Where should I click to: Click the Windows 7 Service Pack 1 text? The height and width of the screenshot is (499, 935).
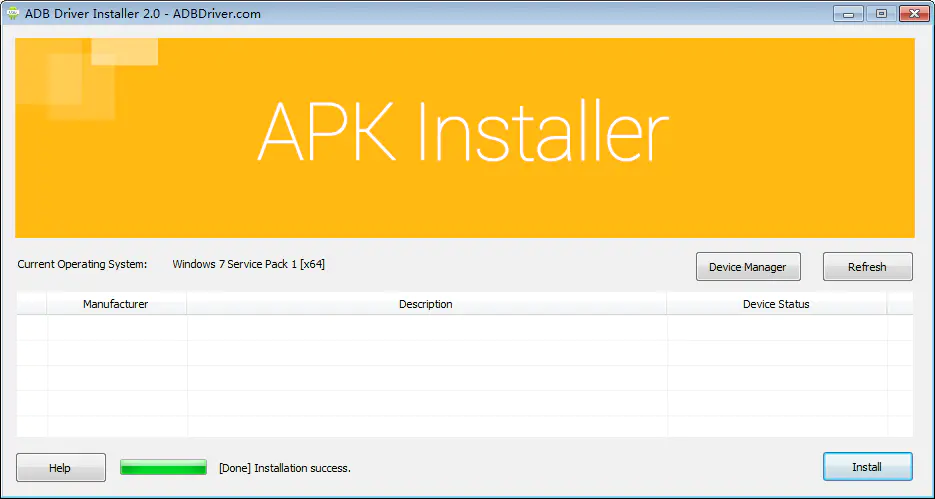pyautogui.click(x=248, y=265)
